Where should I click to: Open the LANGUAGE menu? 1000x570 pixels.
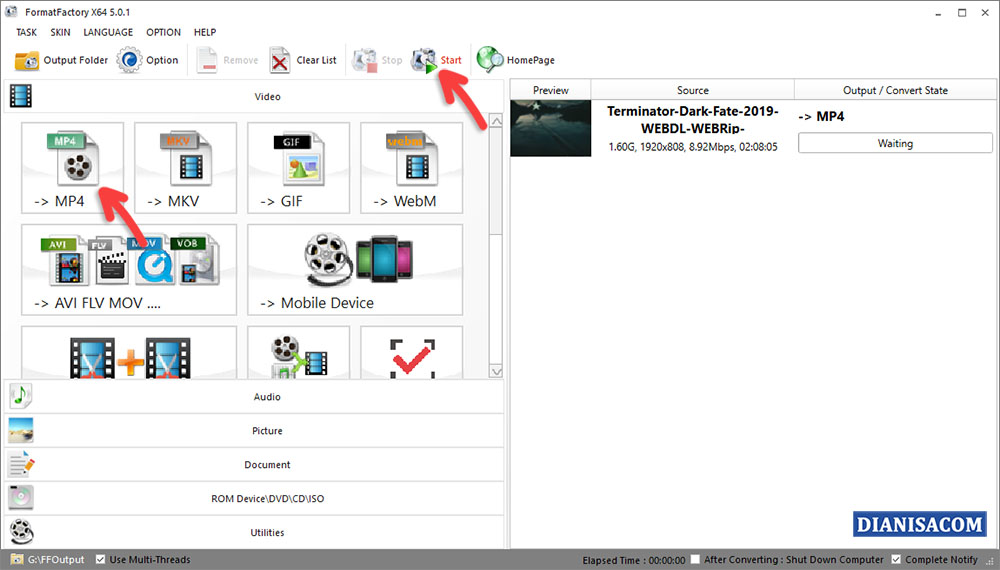[108, 32]
